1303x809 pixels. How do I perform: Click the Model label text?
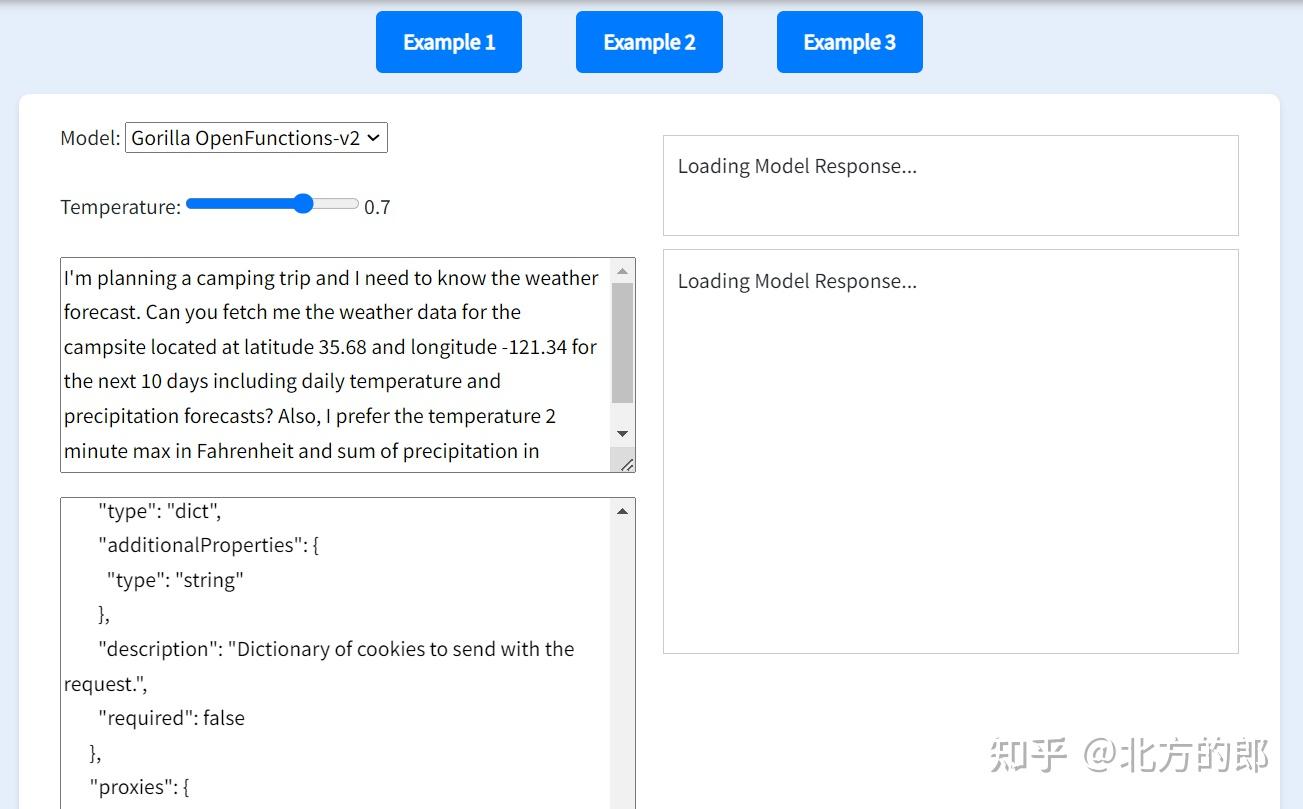coord(89,138)
